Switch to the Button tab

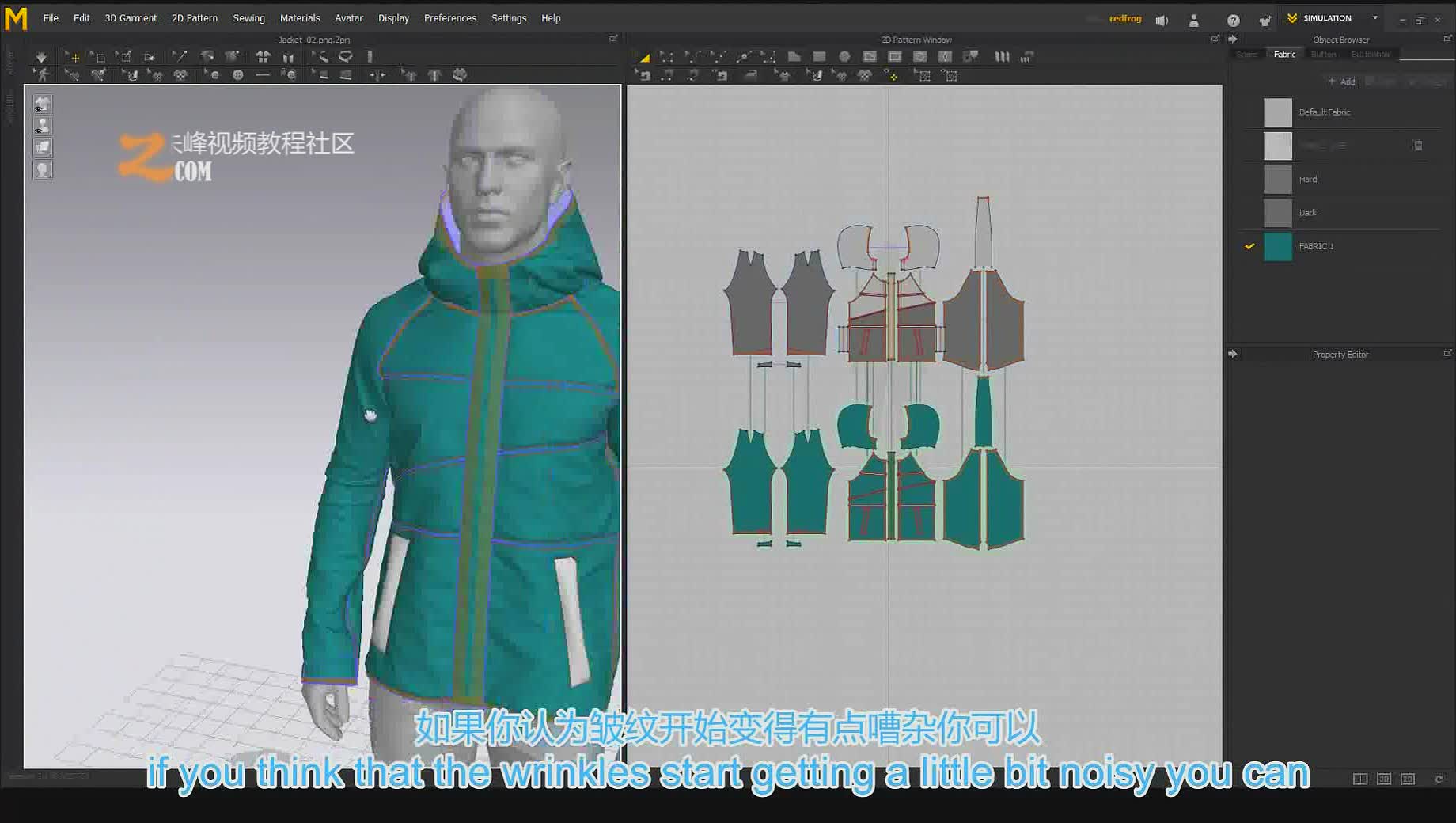pos(1323,55)
